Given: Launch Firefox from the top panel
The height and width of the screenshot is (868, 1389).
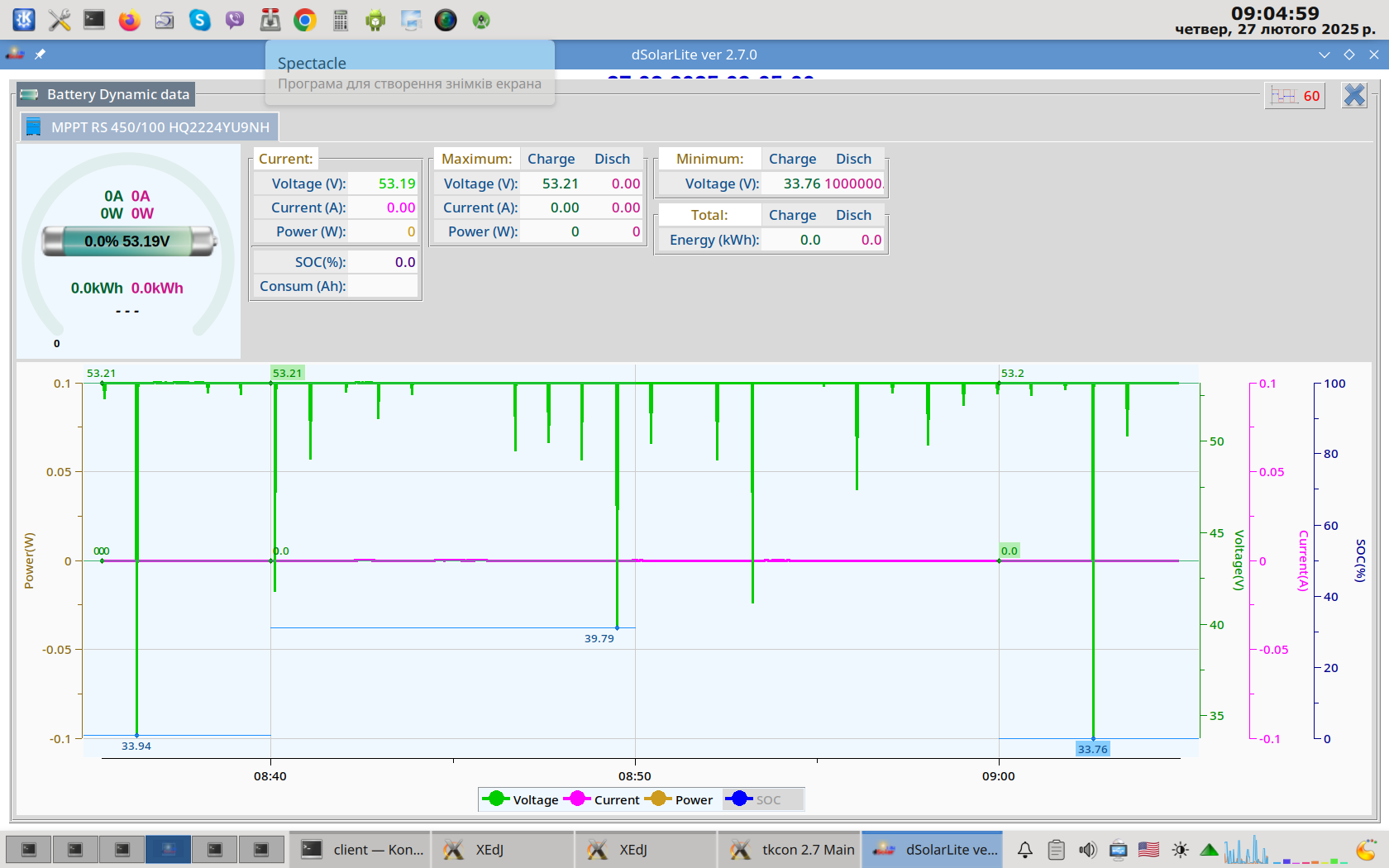Looking at the screenshot, I should pos(129,20).
